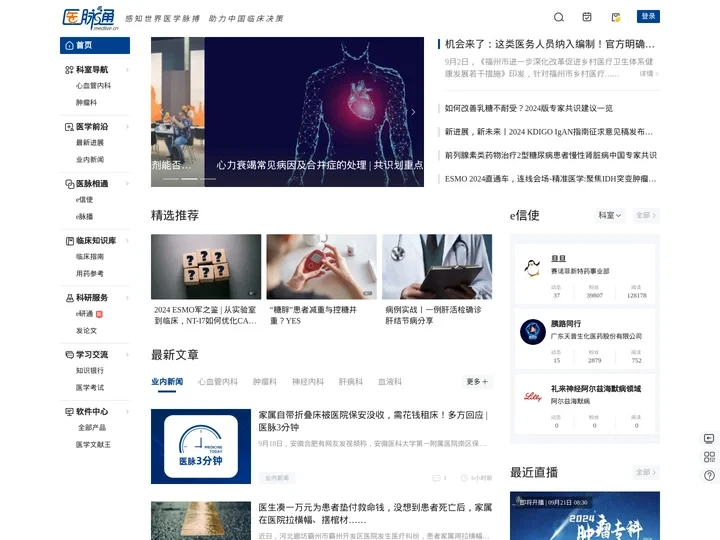
Task: Expand more tabs with 更多+
Action: click(x=477, y=382)
